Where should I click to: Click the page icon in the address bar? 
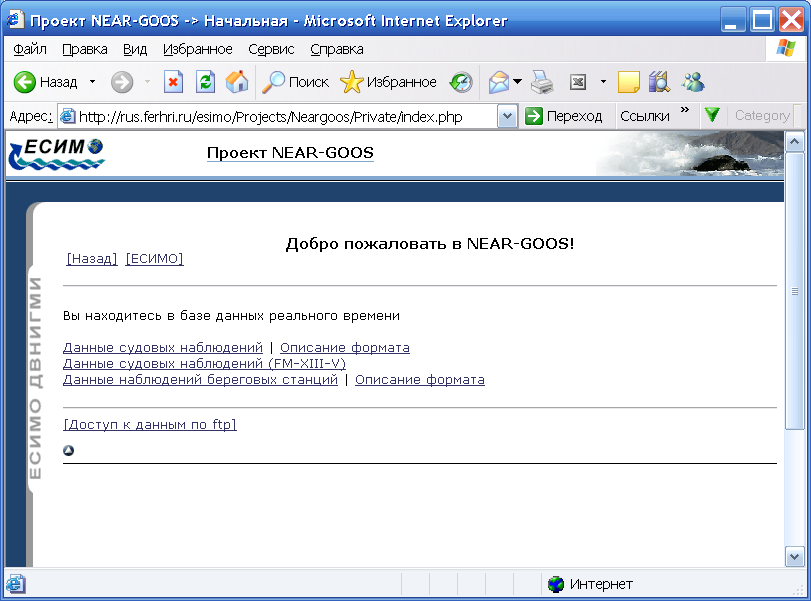tap(67, 116)
